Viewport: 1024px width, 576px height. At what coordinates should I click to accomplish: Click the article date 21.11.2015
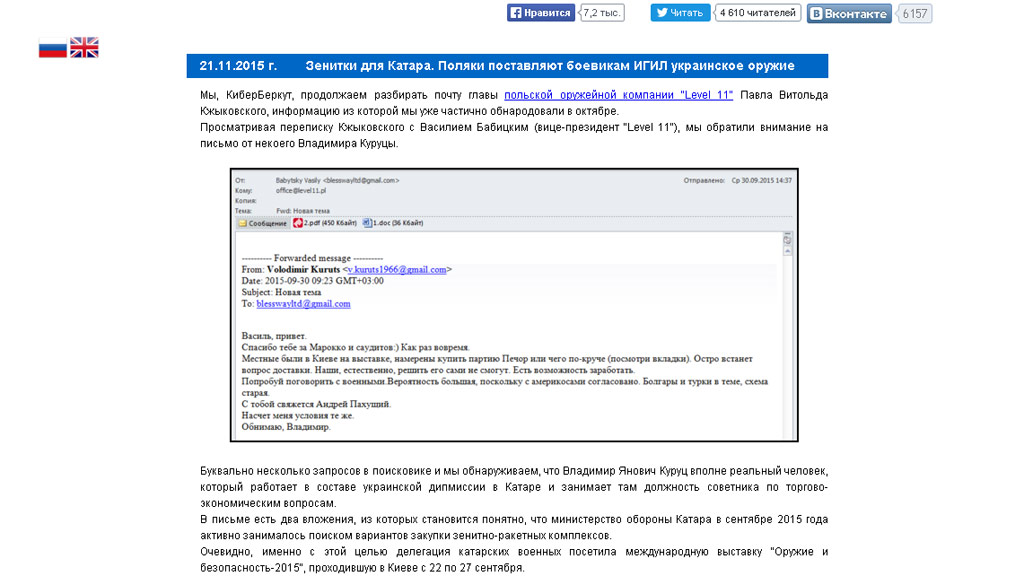coord(237,66)
